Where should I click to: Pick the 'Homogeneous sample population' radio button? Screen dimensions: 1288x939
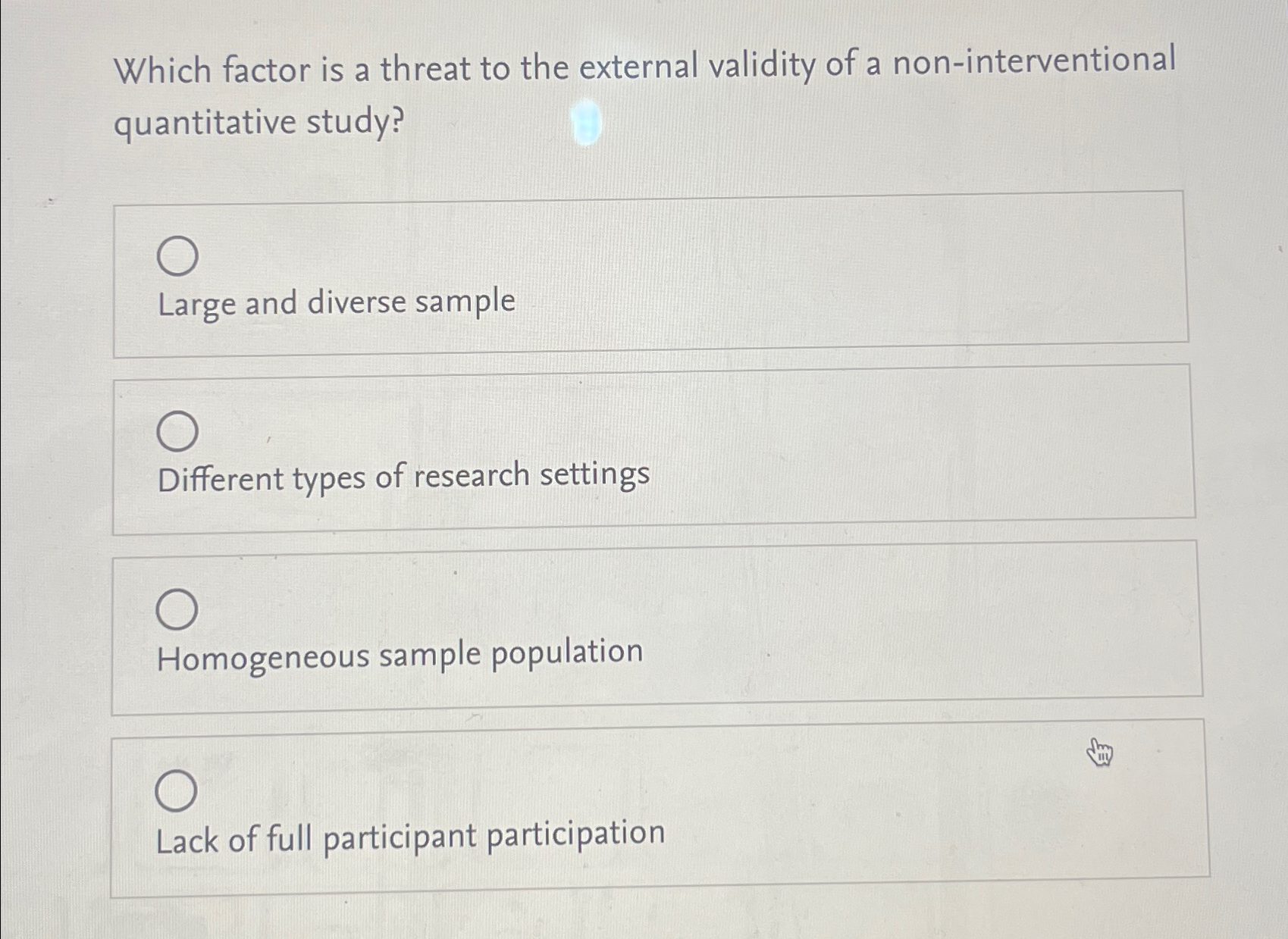177,609
